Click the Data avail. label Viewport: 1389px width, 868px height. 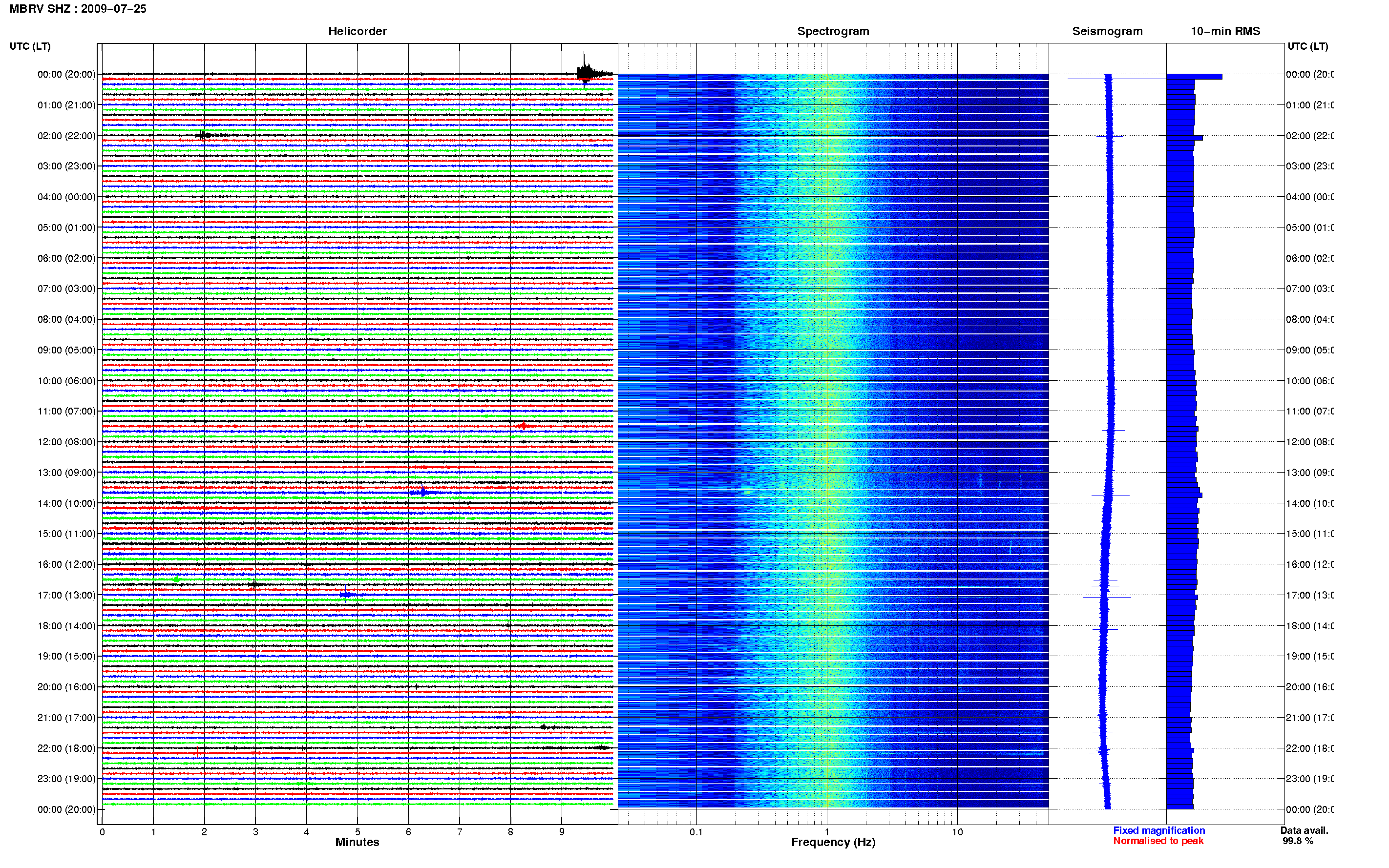click(x=1304, y=830)
